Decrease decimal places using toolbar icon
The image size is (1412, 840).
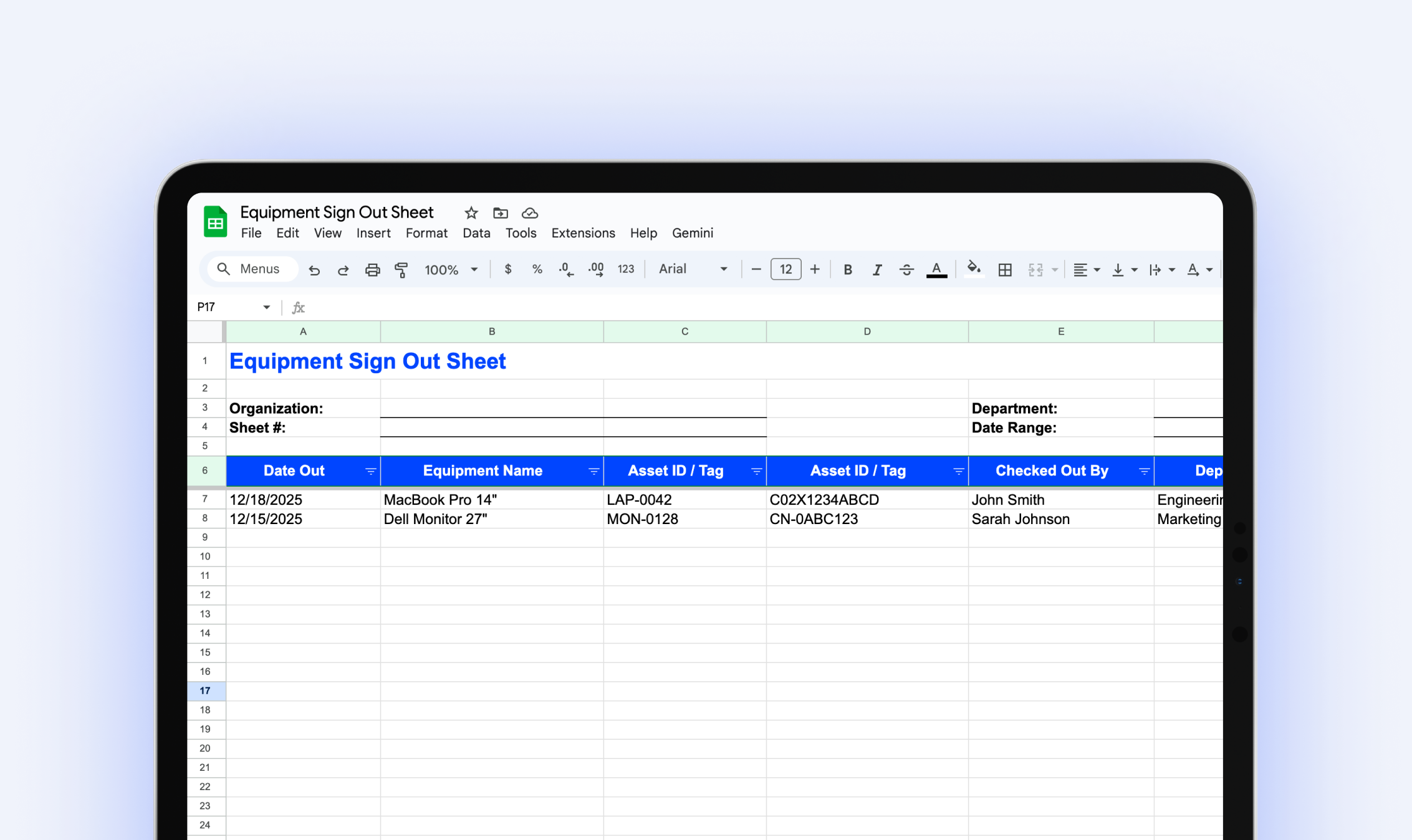[x=565, y=269]
